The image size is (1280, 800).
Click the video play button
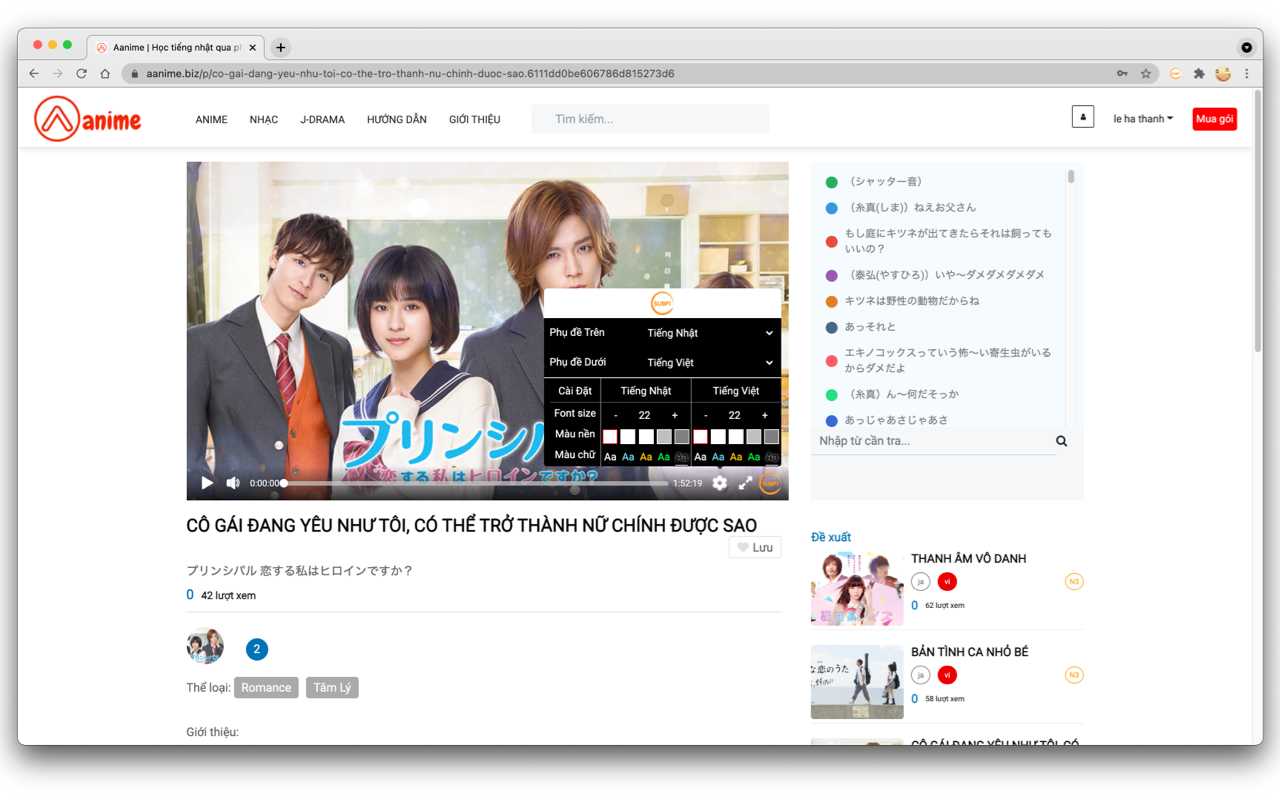click(x=207, y=483)
